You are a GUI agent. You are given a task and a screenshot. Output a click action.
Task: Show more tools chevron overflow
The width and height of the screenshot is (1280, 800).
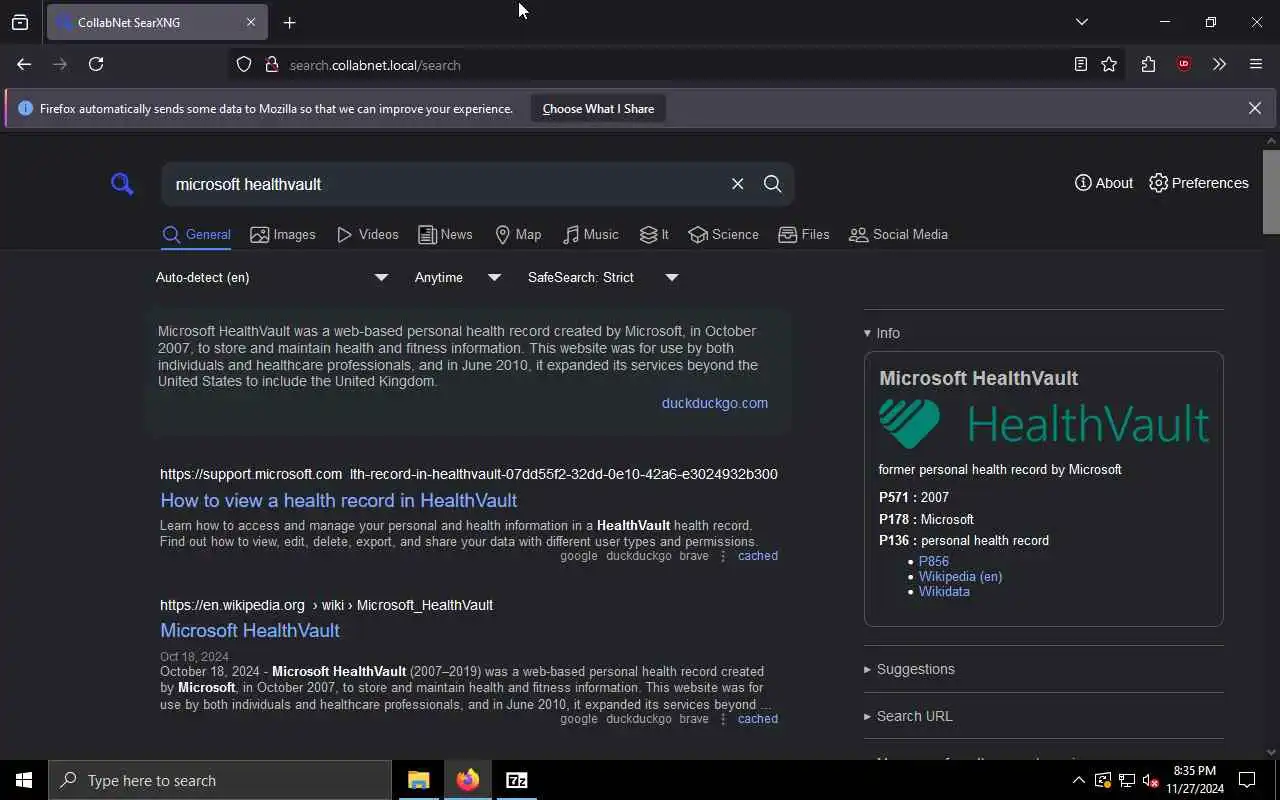(x=1219, y=64)
